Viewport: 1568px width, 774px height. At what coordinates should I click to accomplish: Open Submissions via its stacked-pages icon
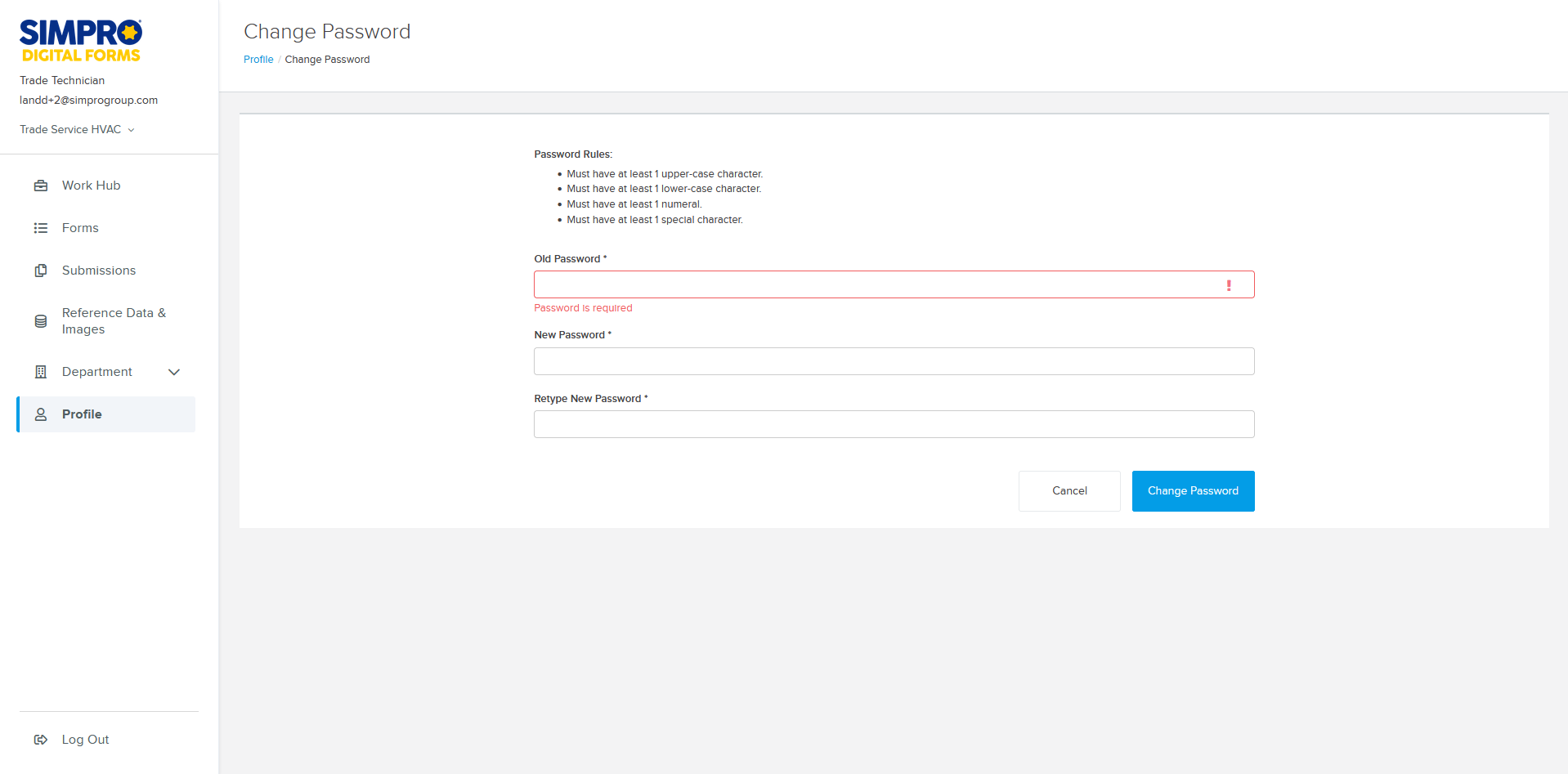tap(41, 271)
